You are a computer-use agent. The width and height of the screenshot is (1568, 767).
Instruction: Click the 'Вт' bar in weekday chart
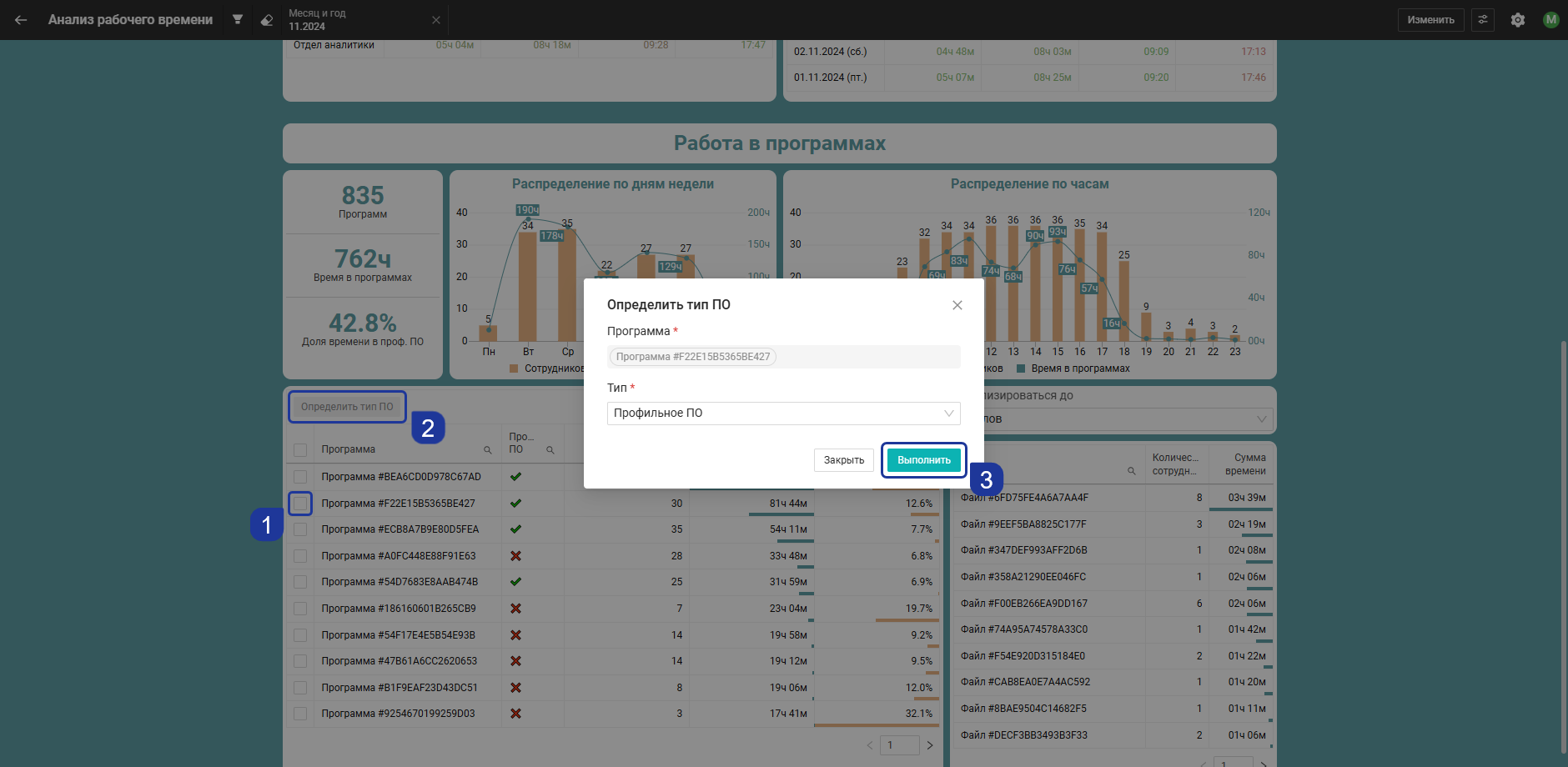point(528,287)
